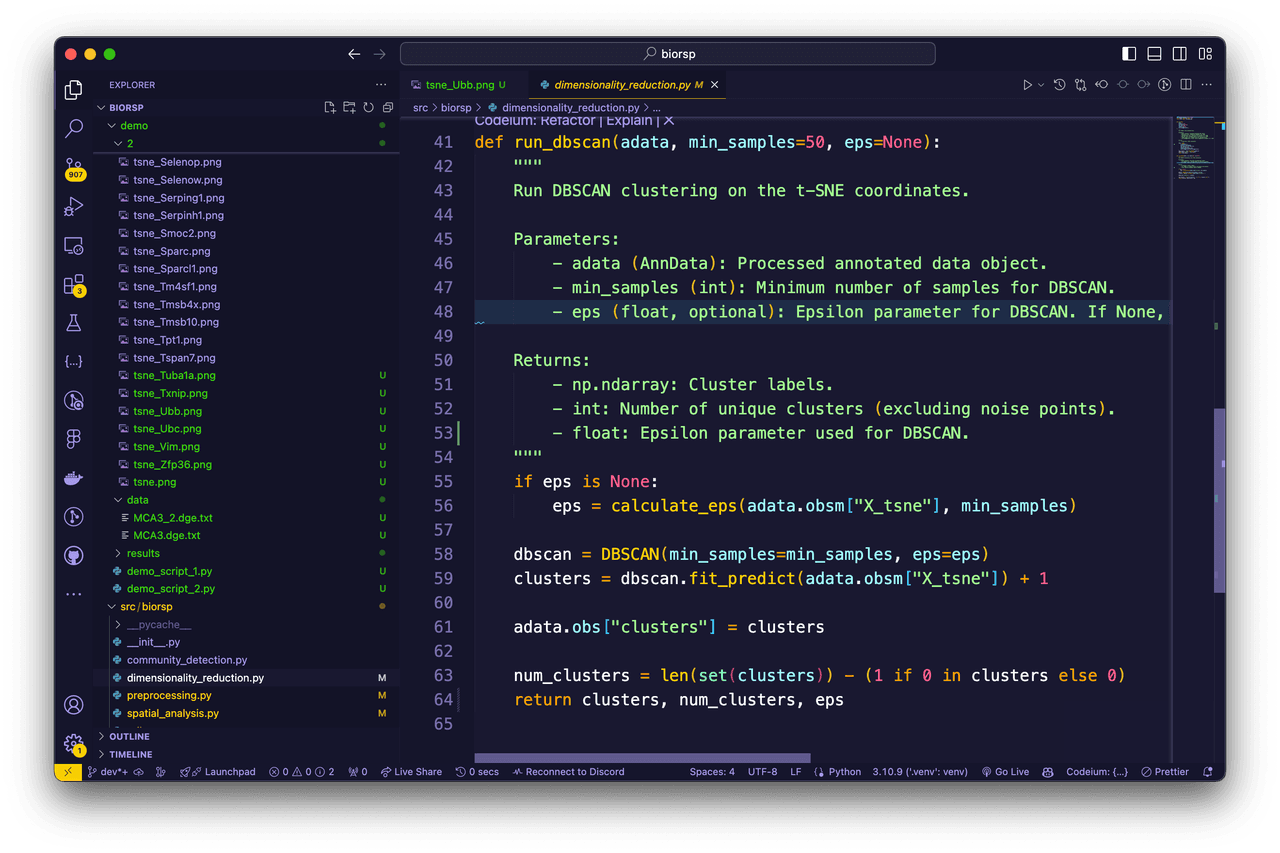Open the Search view in activity bar
Viewport: 1280px width, 853px height.
coord(74,128)
